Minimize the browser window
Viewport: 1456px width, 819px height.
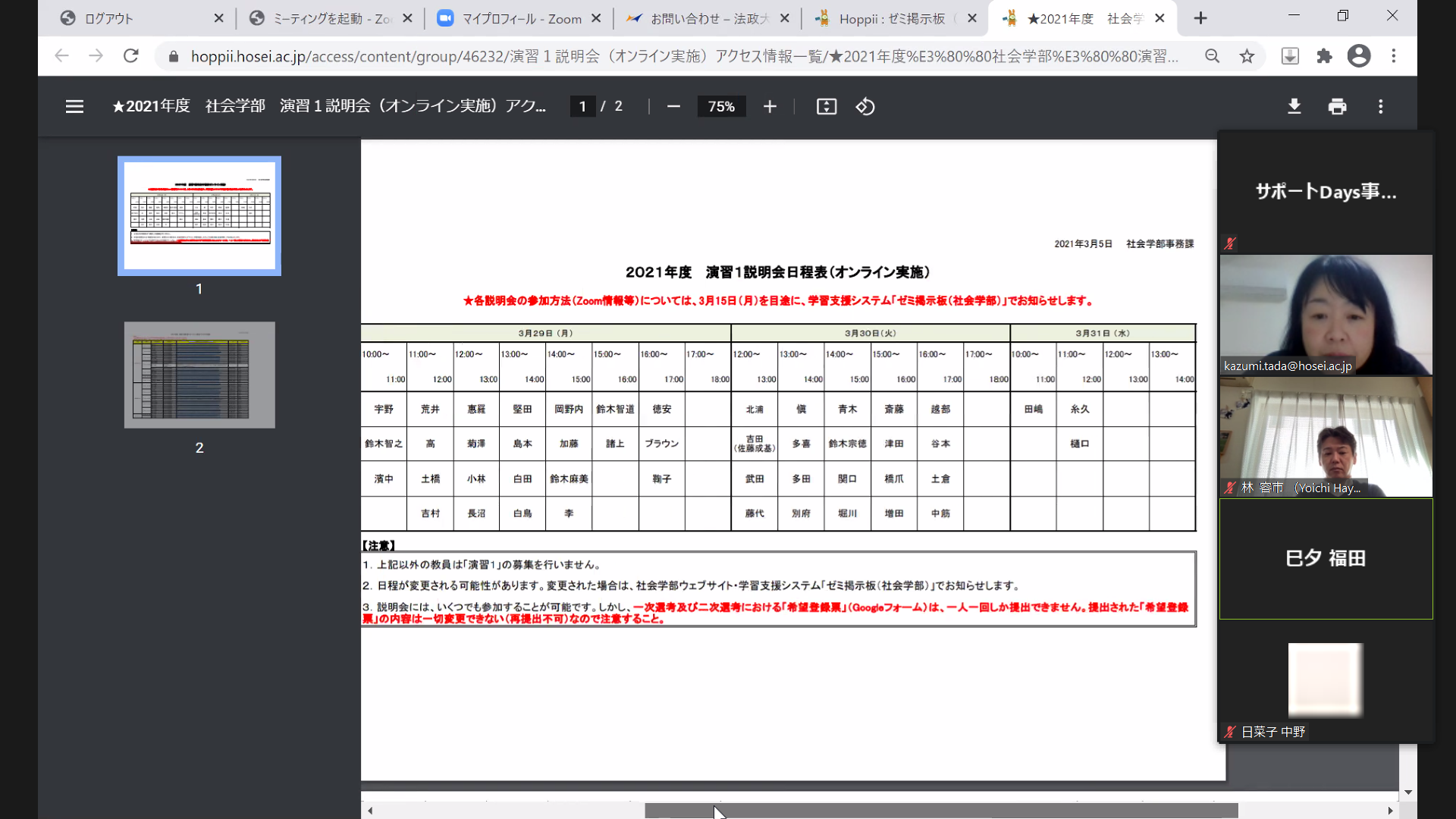click(1294, 16)
